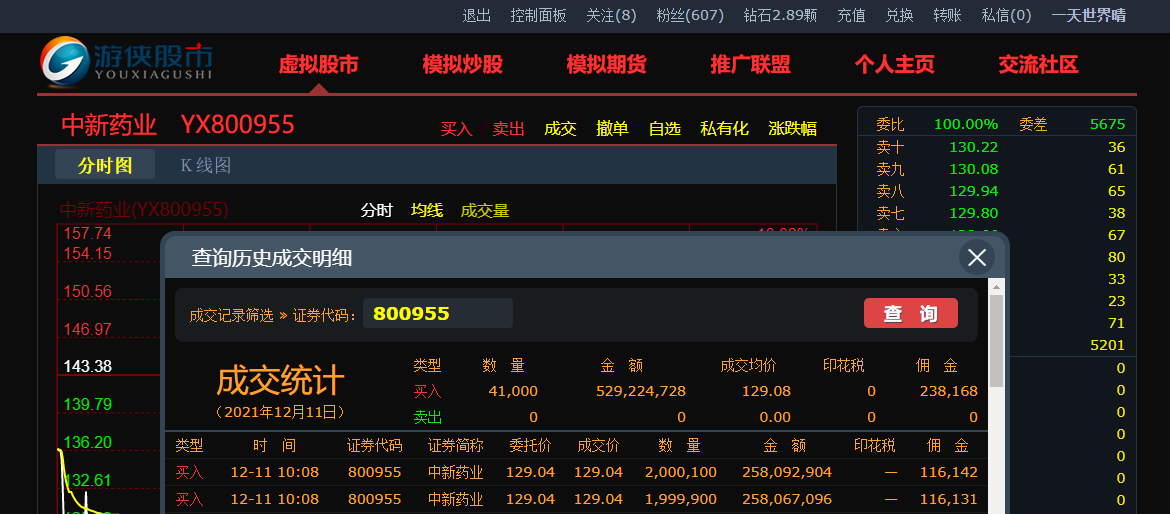
Task: Toggle the 成交量 chart legend
Action: [x=485, y=210]
